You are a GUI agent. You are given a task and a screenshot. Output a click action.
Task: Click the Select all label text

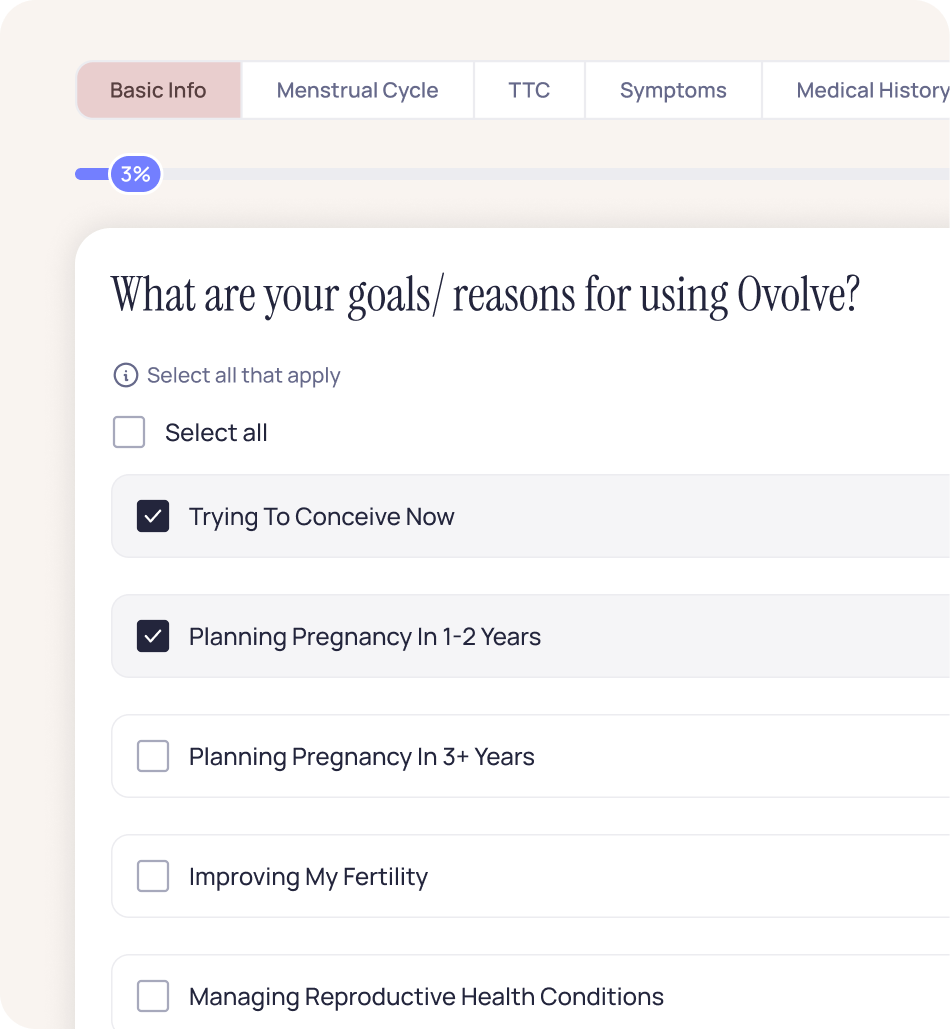coord(216,433)
